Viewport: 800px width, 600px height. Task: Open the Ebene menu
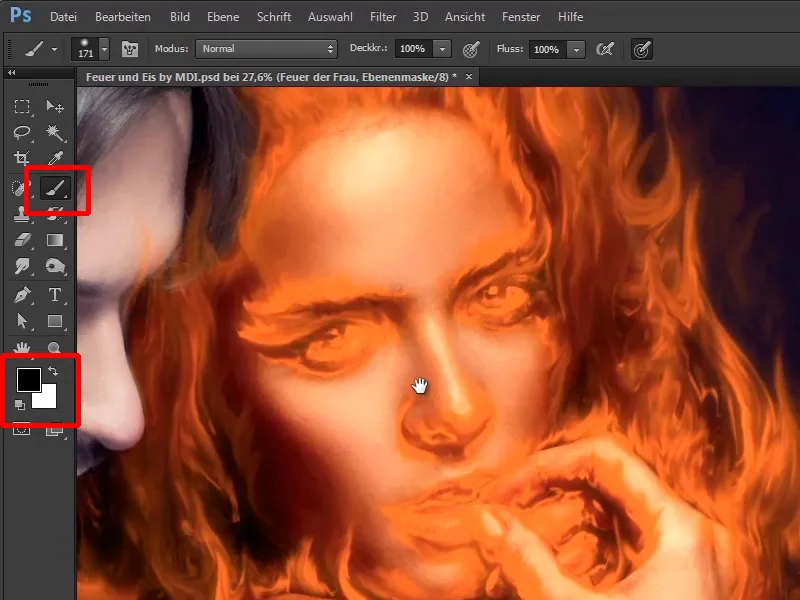pyautogui.click(x=223, y=17)
